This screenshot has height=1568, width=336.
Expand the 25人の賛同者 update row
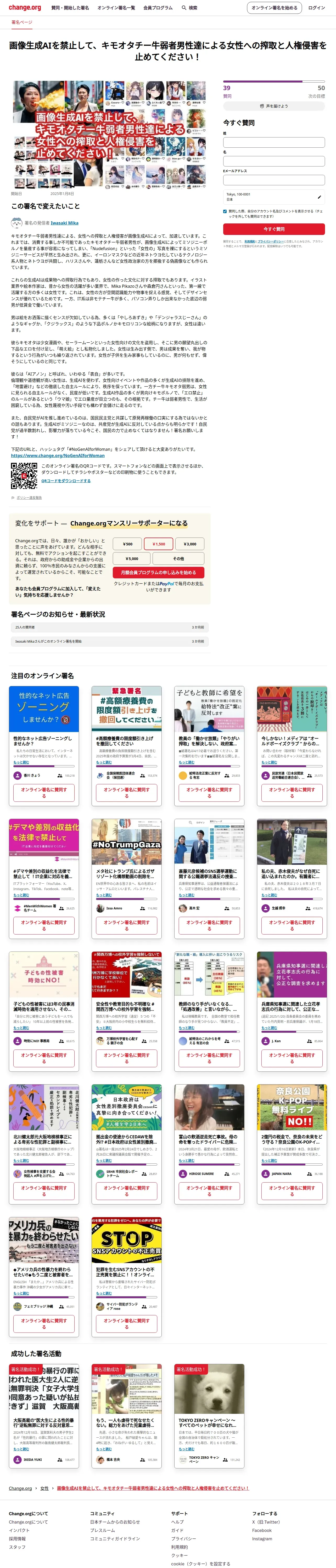coord(110,627)
